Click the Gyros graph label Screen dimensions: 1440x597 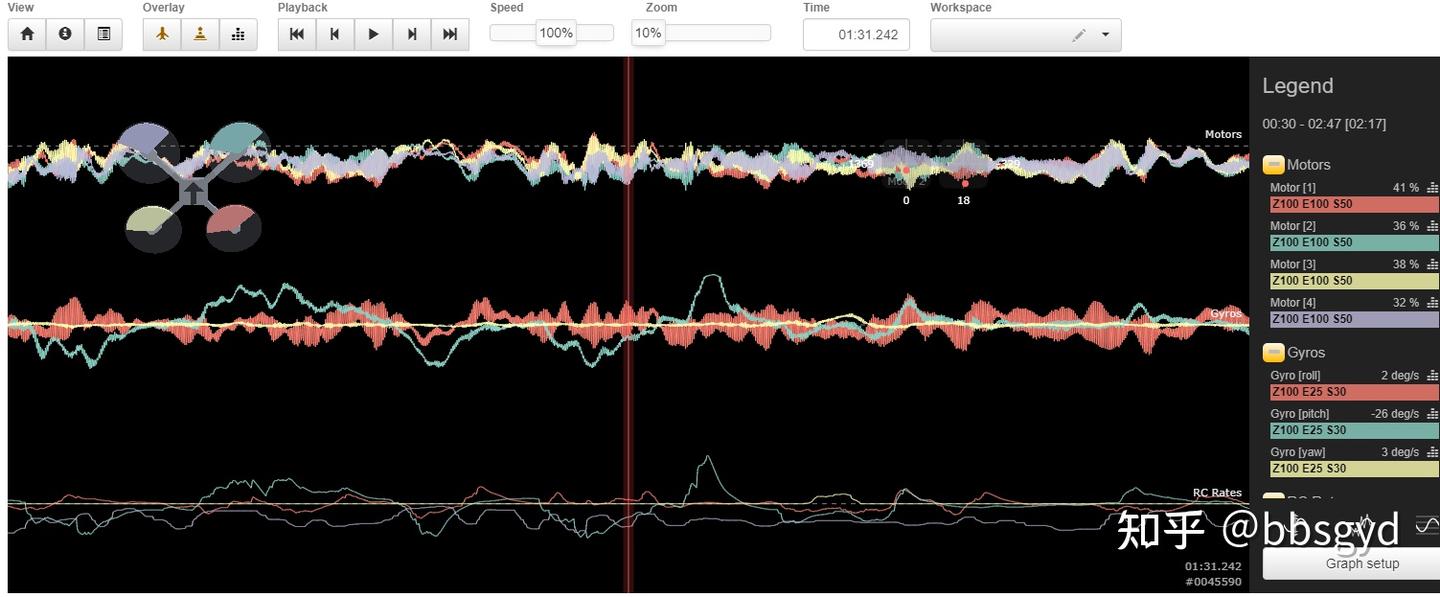click(1225, 313)
